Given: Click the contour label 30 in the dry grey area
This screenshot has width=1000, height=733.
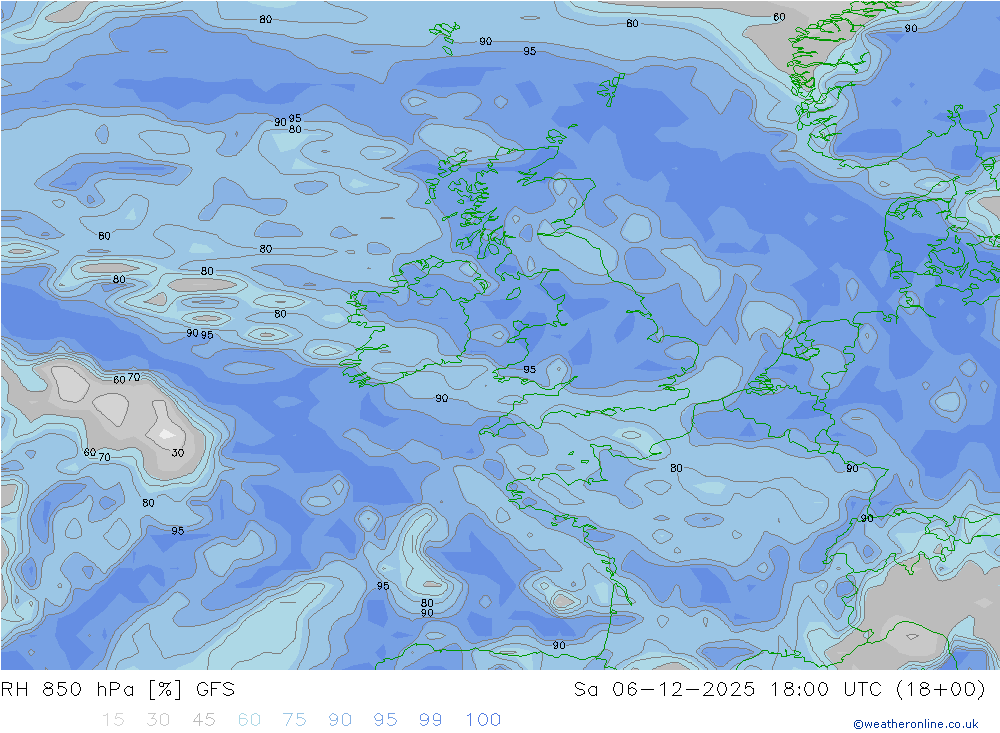Looking at the screenshot, I should click(x=178, y=453).
